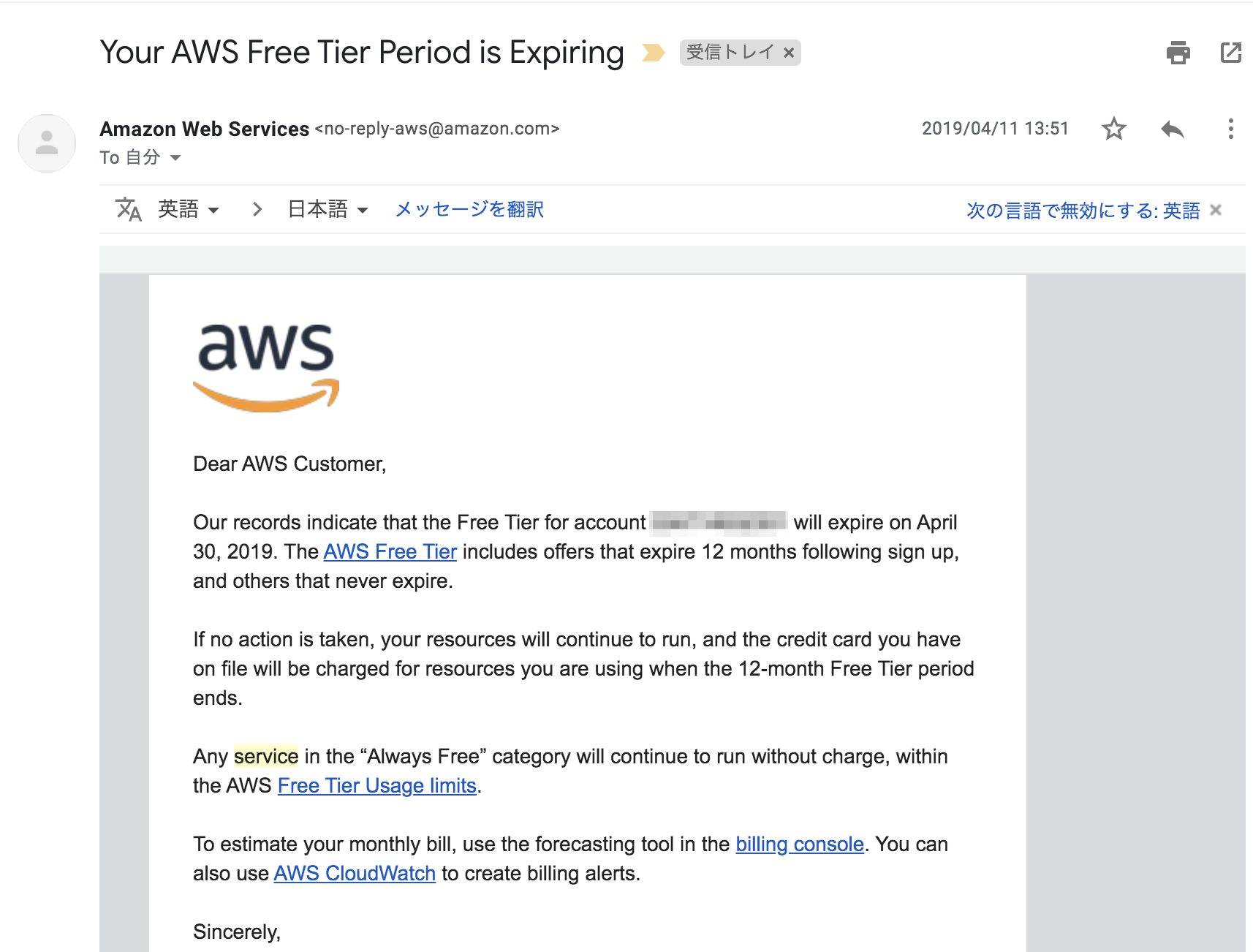The width and height of the screenshot is (1253, 952).
Task: Open the AWS CloudWatch link
Action: [355, 873]
